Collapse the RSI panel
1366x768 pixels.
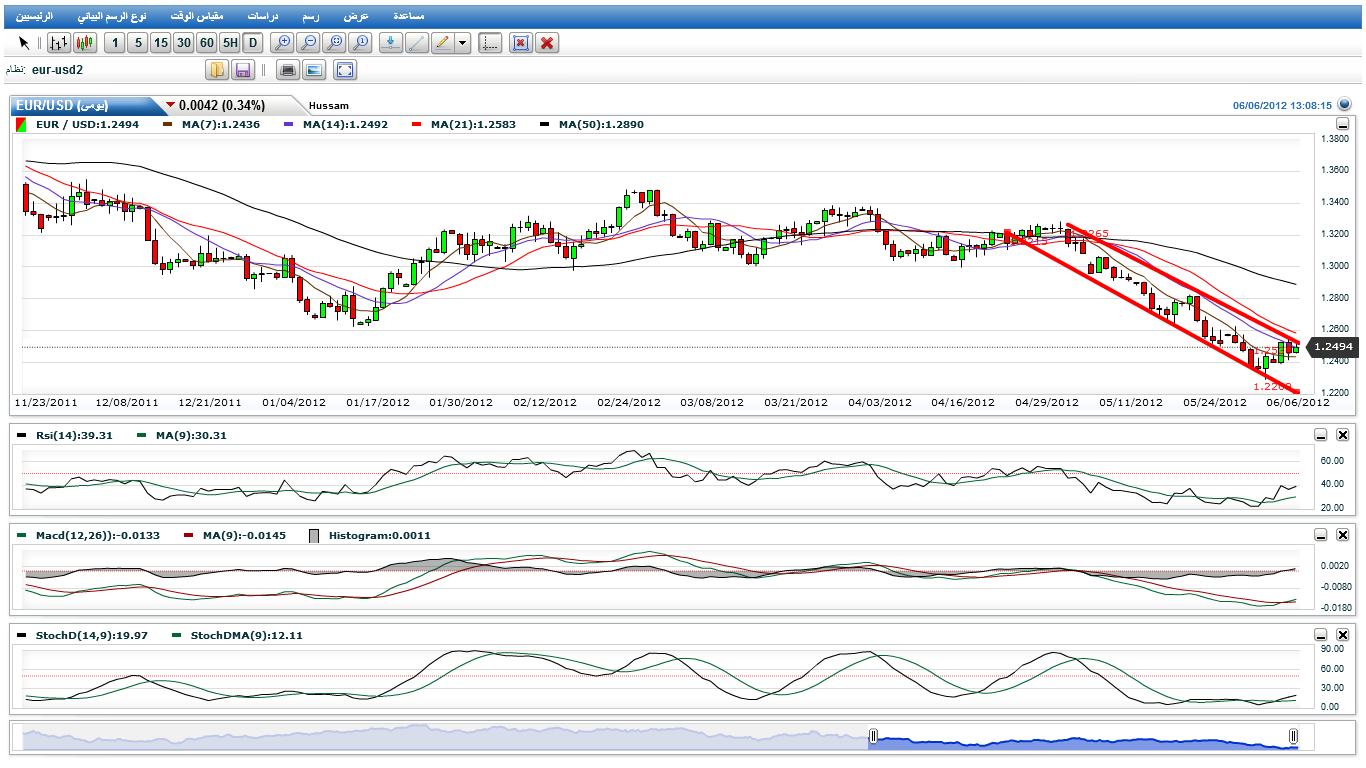tap(1321, 435)
